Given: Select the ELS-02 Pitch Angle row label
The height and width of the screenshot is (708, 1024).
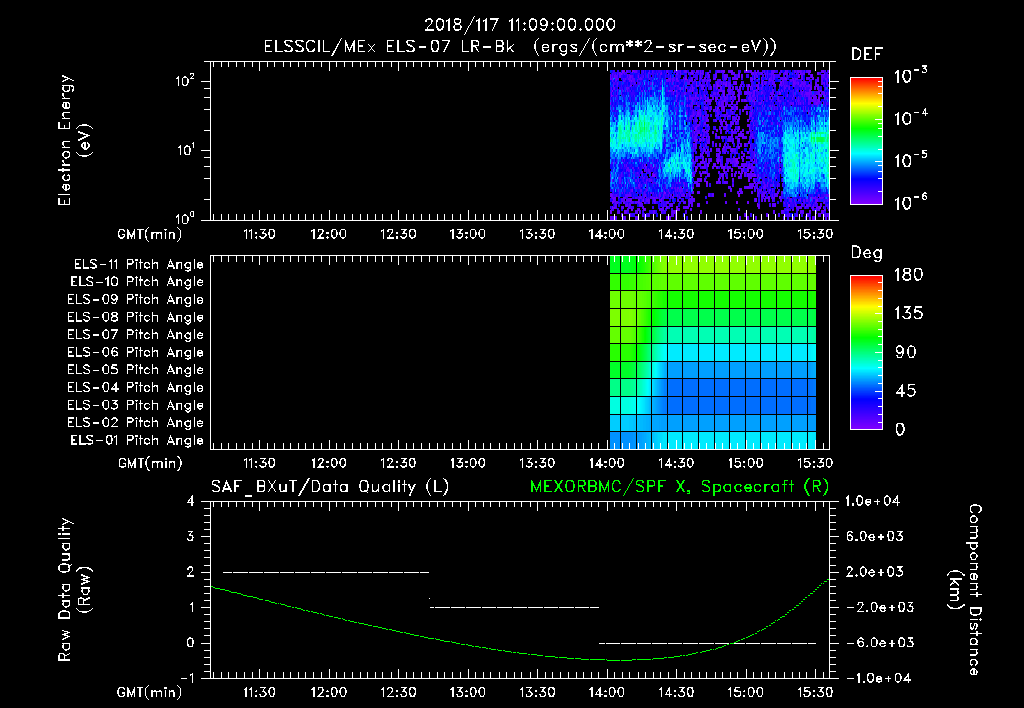Looking at the screenshot, I should [136, 423].
